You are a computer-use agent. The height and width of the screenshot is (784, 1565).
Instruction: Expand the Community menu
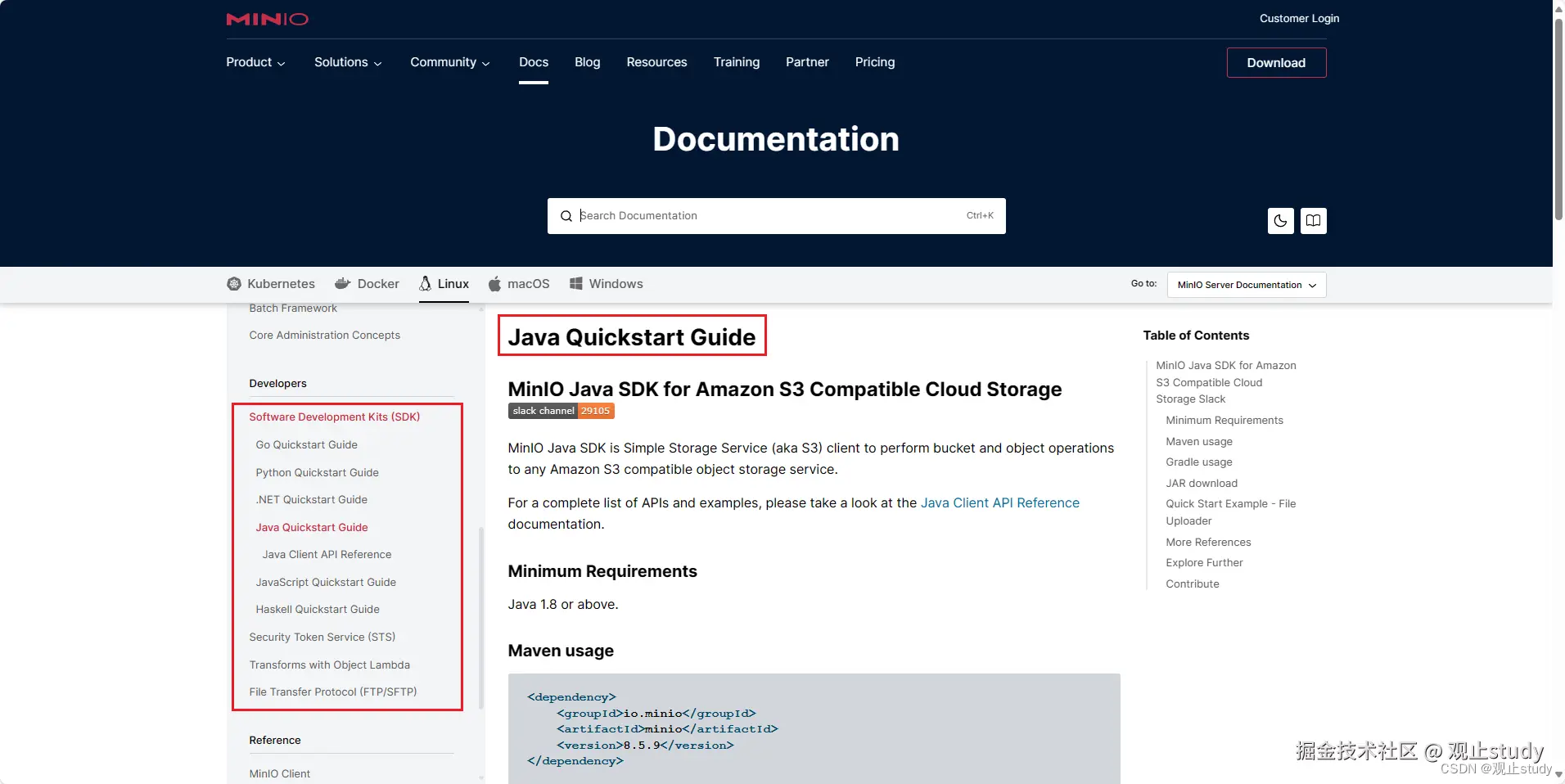(x=450, y=62)
